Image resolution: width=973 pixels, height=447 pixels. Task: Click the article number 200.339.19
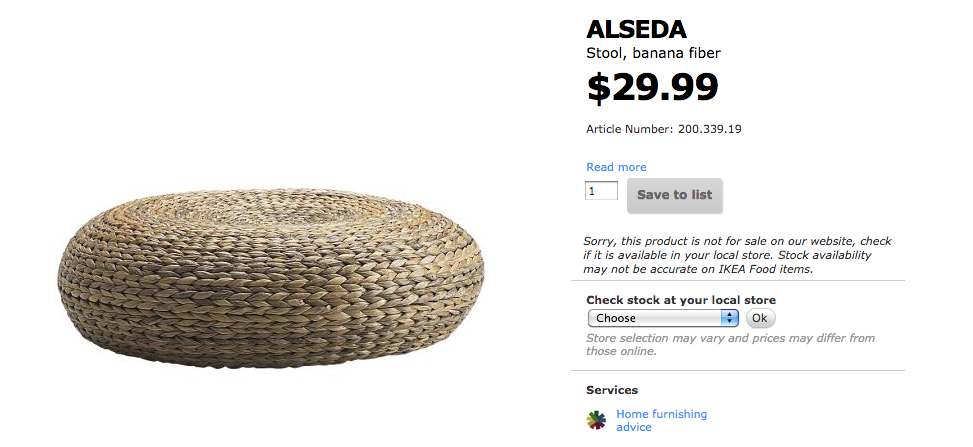click(x=709, y=129)
